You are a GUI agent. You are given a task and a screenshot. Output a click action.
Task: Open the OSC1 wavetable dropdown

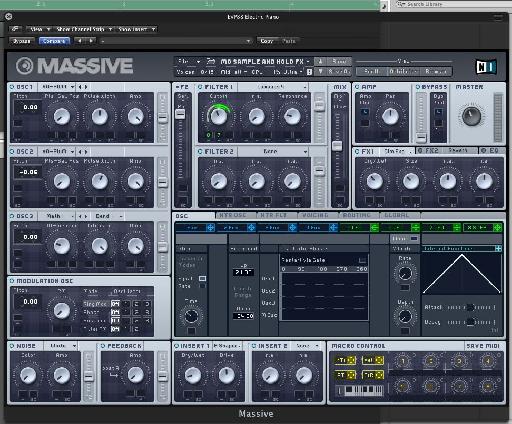pyautogui.click(x=57, y=87)
